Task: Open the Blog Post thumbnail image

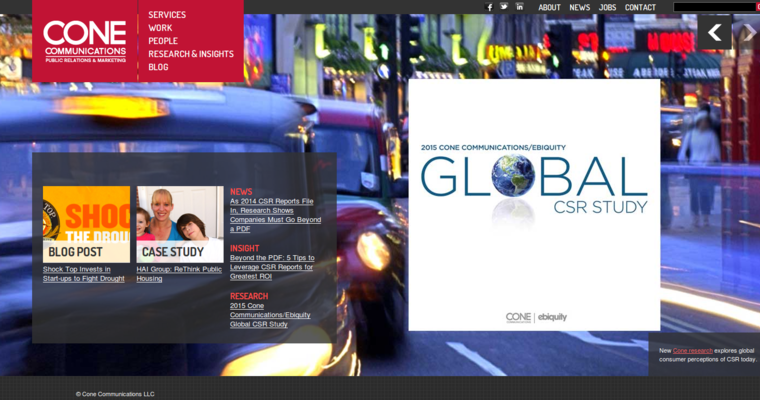Action: (x=86, y=224)
